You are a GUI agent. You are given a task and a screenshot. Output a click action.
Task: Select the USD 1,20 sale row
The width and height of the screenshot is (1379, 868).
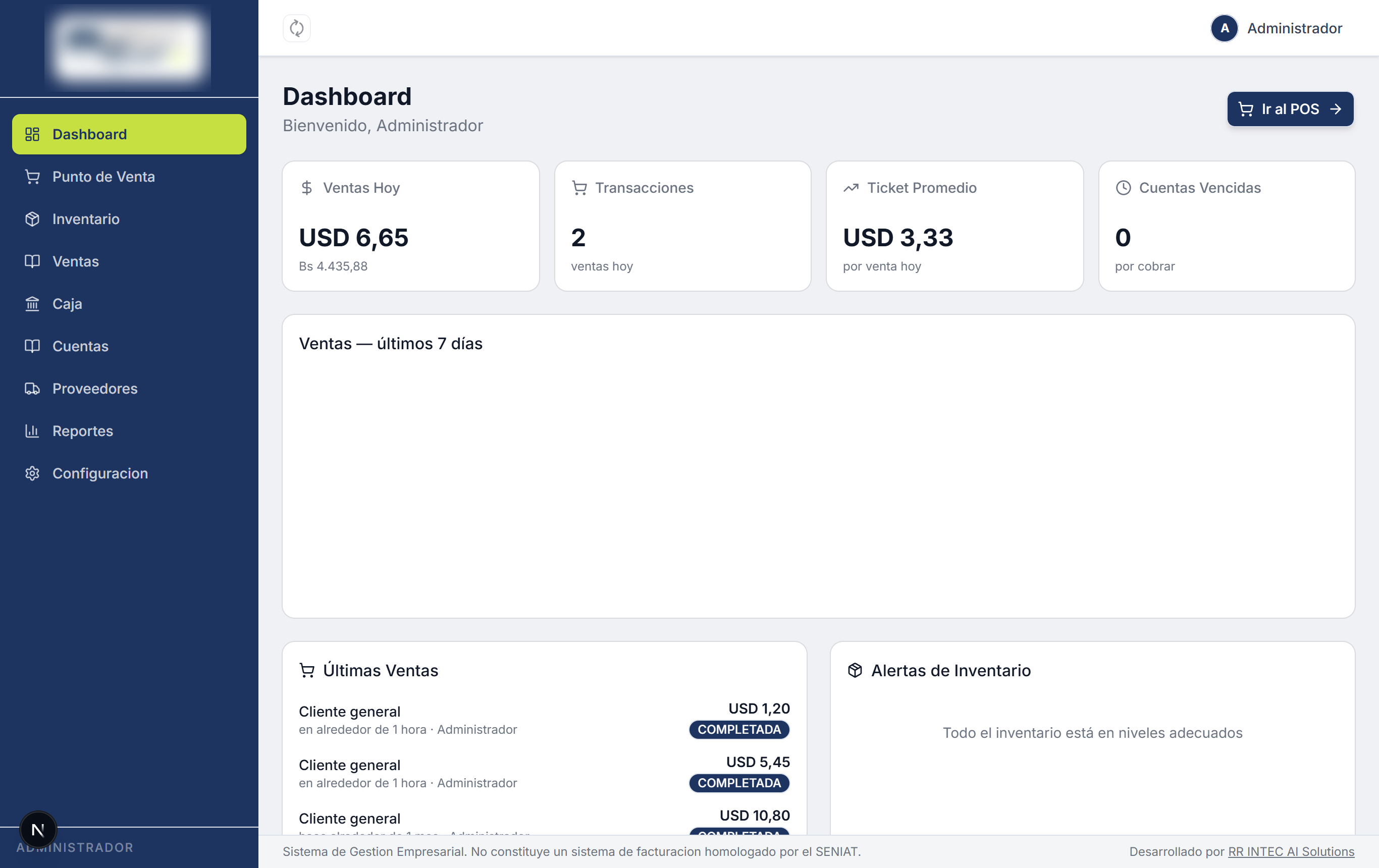544,720
